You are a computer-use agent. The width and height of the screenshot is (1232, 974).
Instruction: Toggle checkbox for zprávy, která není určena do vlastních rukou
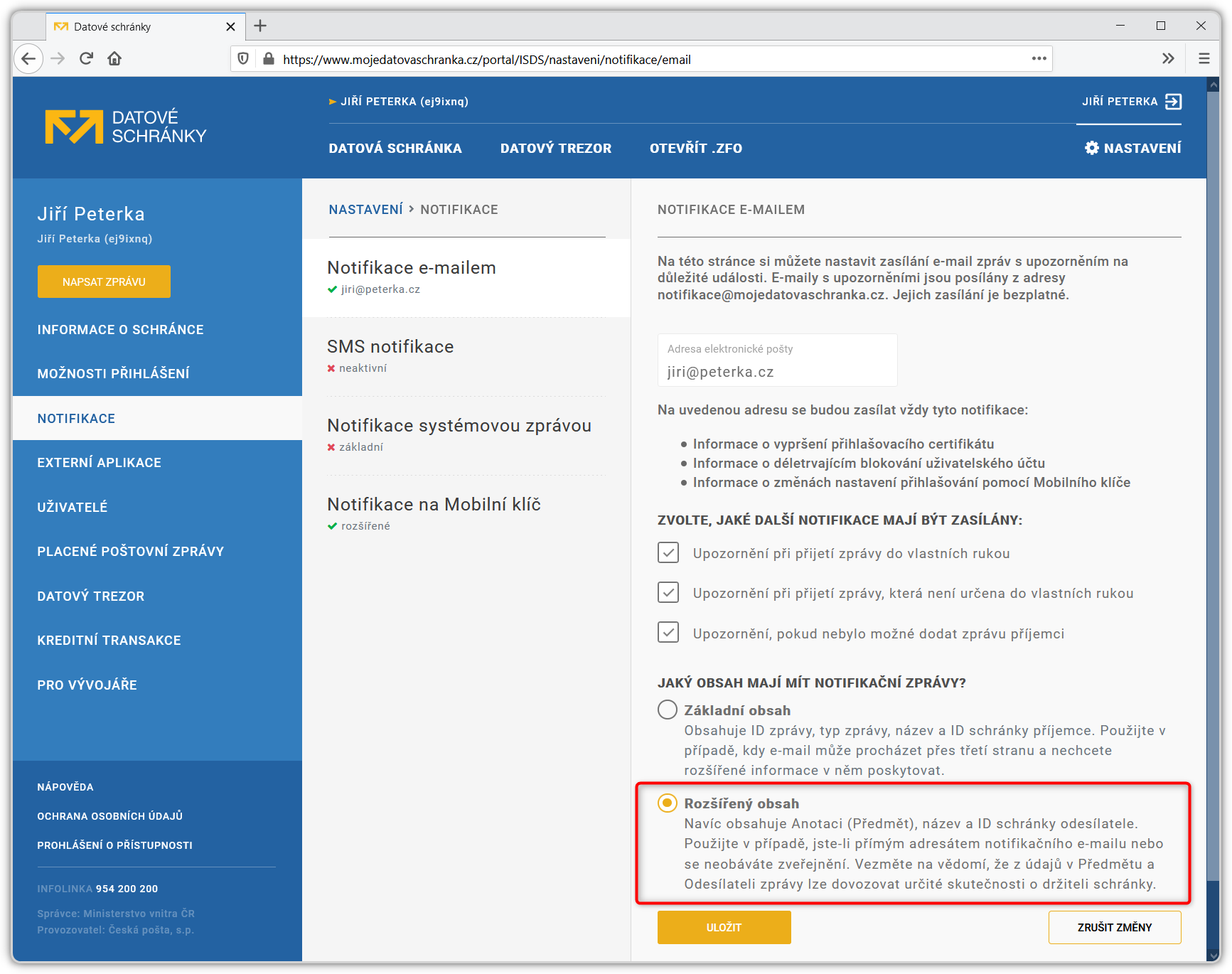(x=668, y=592)
